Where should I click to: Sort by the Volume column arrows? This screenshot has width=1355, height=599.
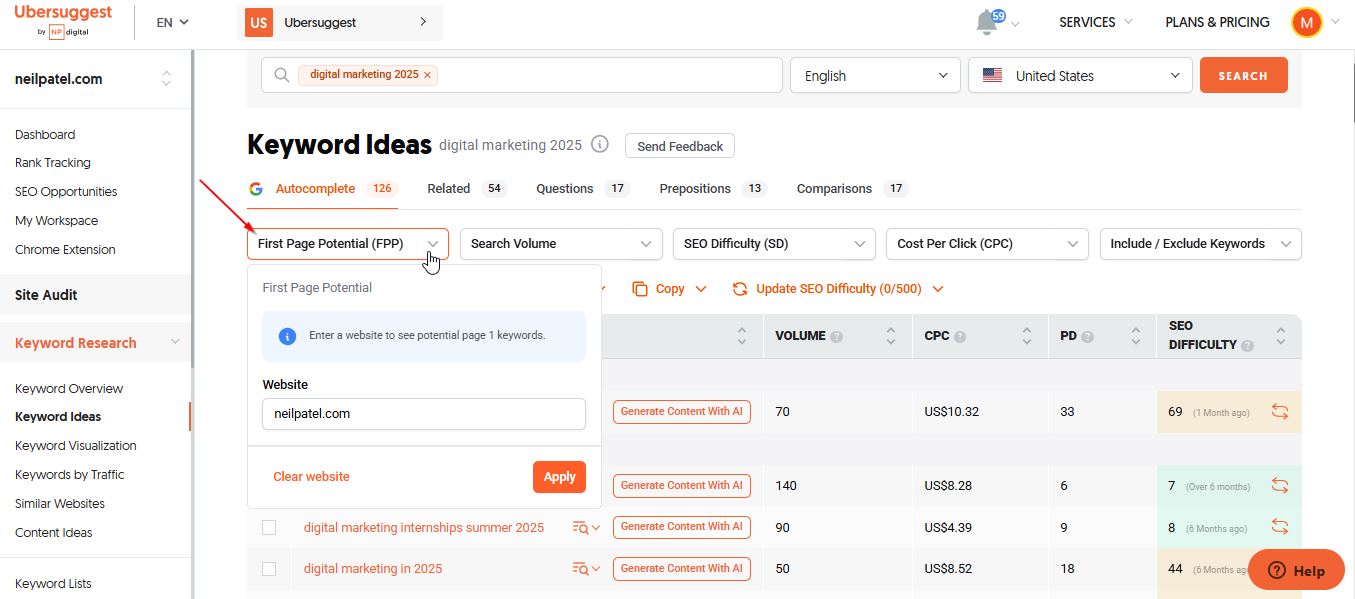(890, 336)
